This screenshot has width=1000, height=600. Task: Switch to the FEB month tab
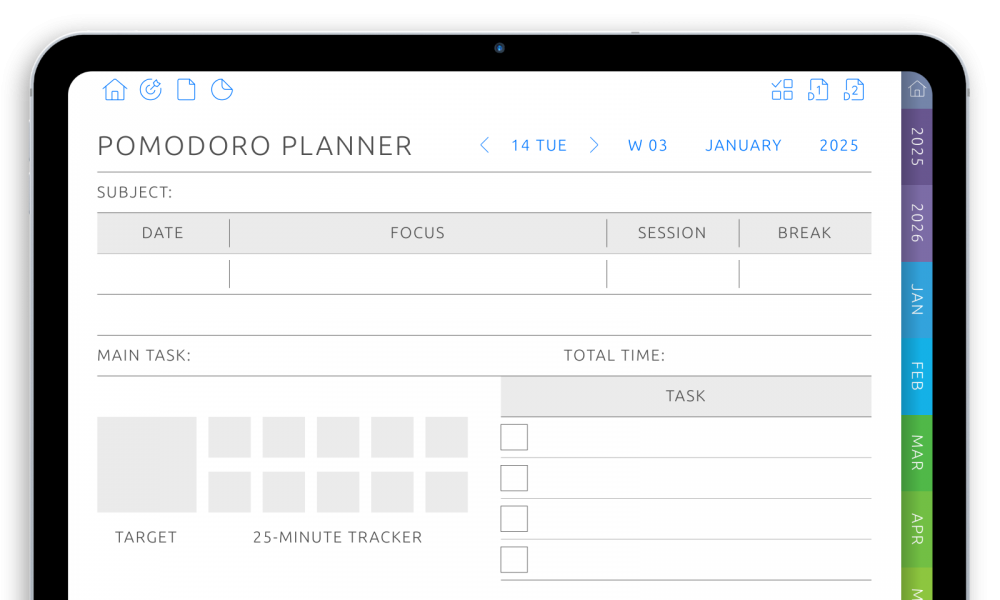[917, 376]
